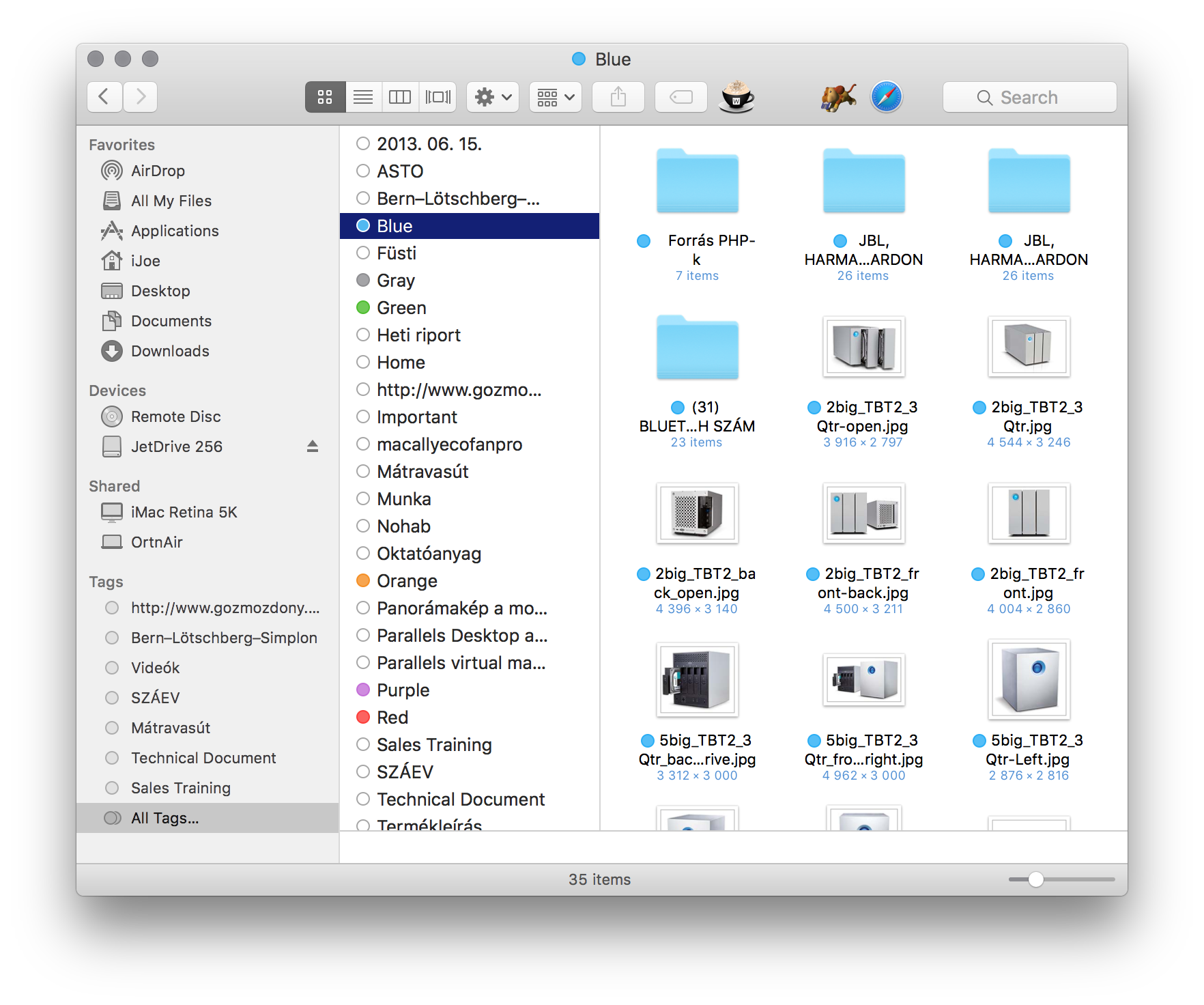Screen dimensions: 1204x1005
Task: Select Munka tag in list
Action: (x=470, y=499)
